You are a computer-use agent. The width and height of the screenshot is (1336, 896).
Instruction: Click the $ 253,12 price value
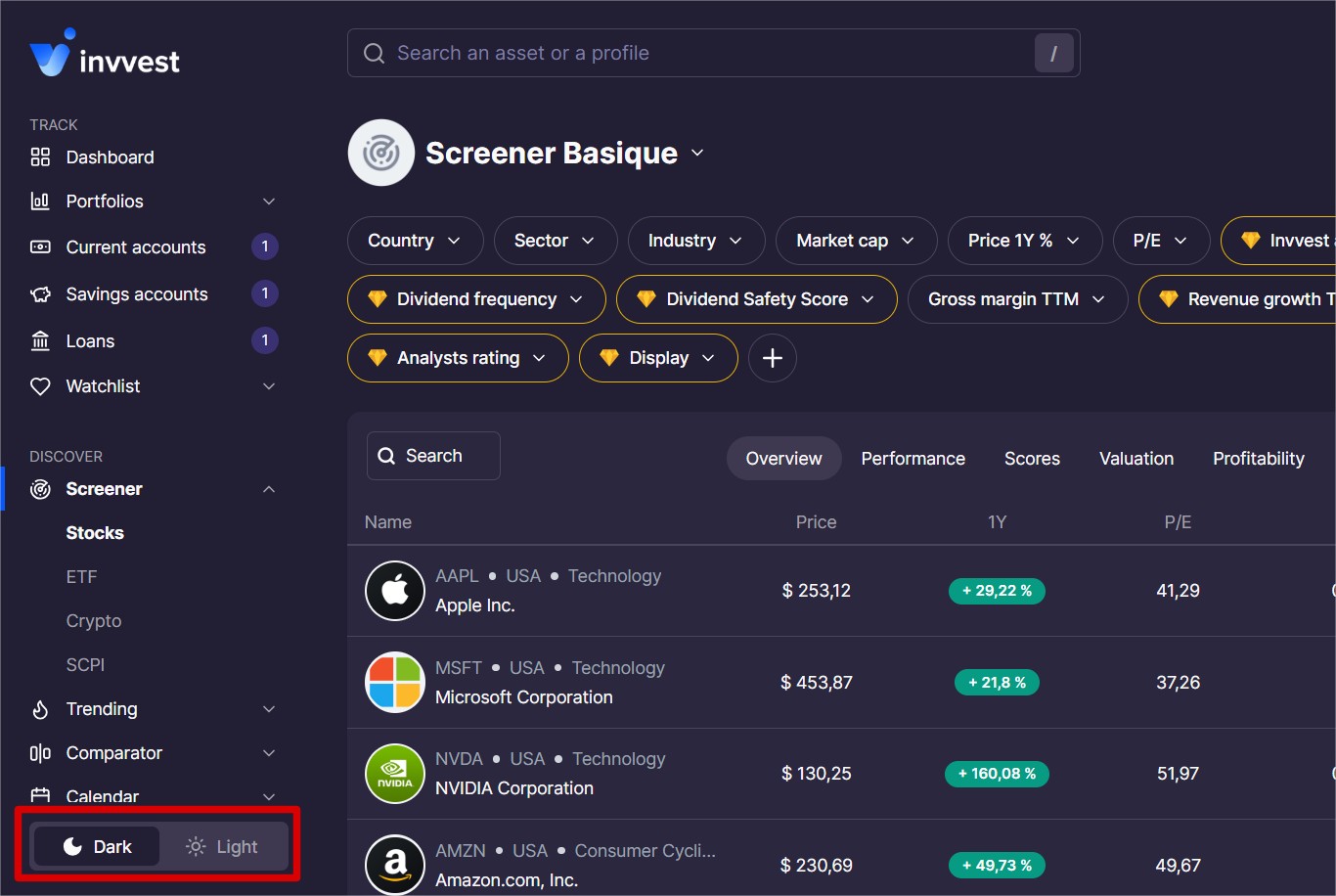pyautogui.click(x=817, y=591)
